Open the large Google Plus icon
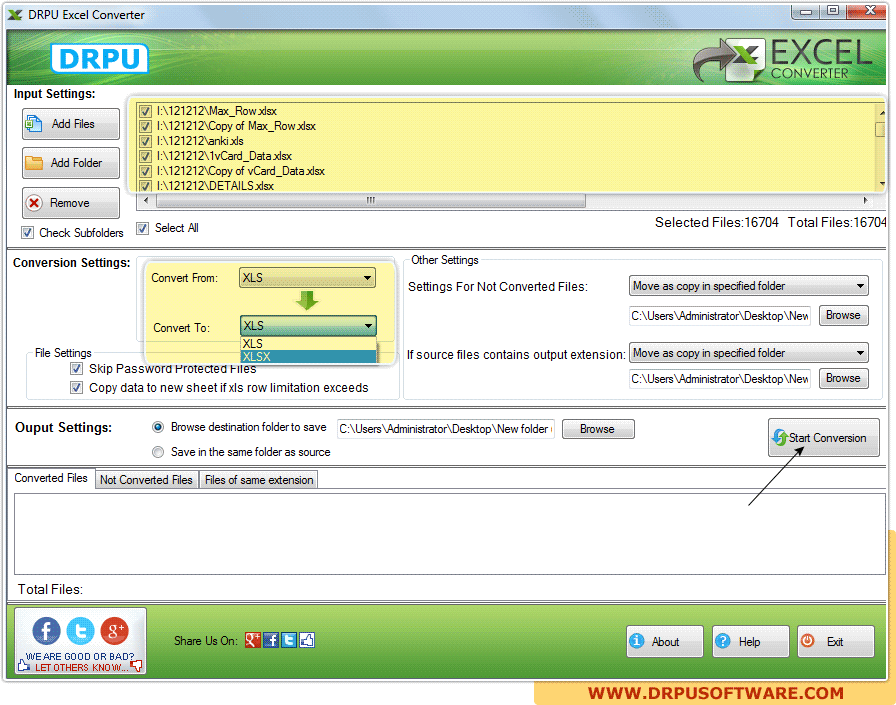 [114, 631]
